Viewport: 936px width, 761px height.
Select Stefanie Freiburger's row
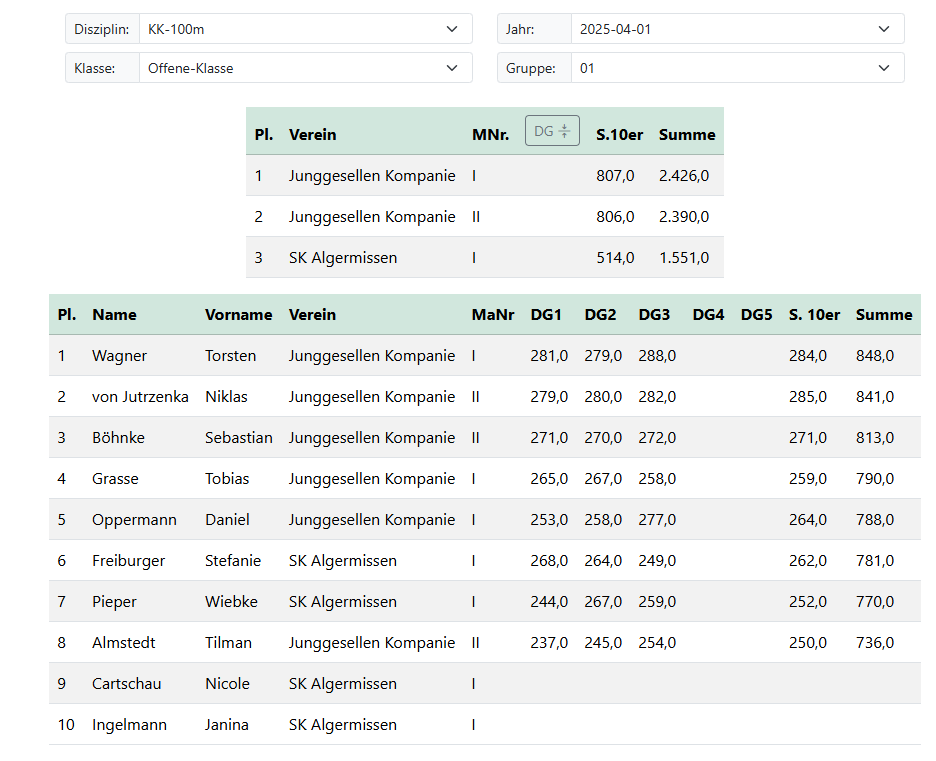coord(484,561)
